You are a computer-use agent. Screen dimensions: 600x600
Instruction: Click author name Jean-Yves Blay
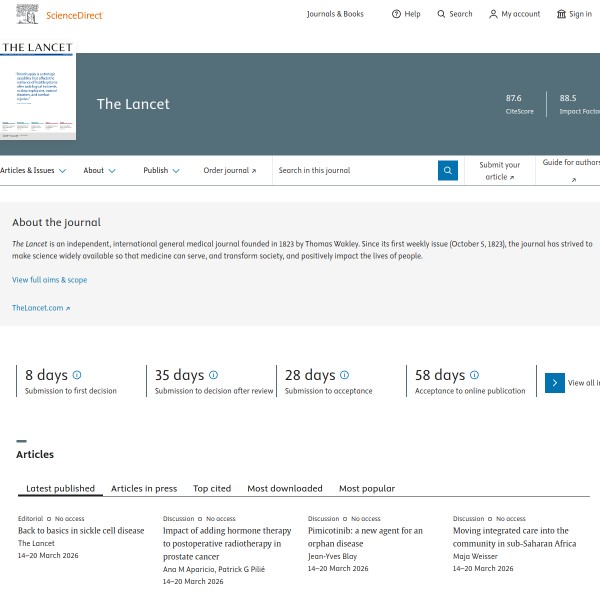[332, 556]
